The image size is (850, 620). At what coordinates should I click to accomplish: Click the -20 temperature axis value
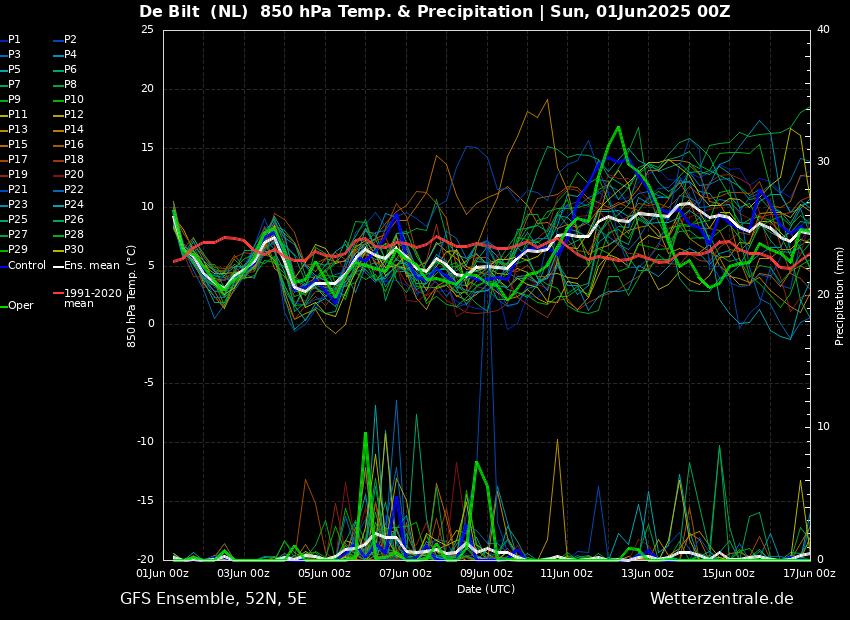145,559
